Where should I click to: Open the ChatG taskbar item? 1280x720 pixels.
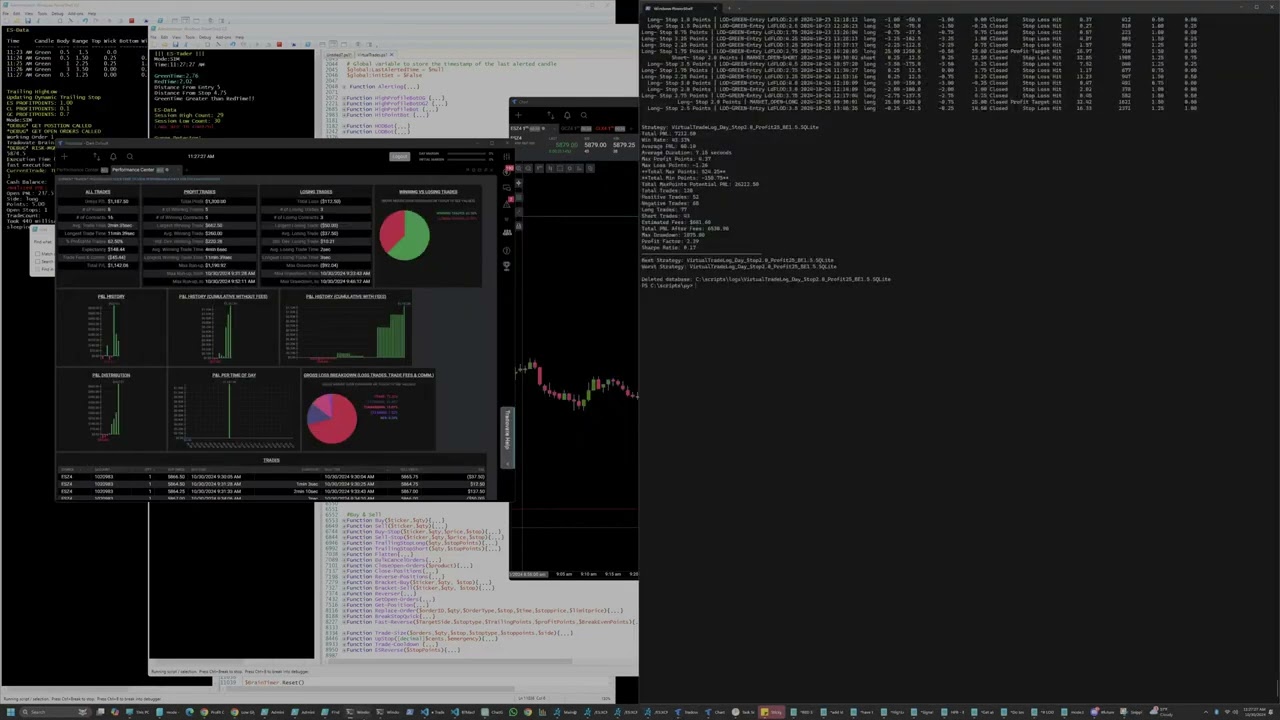point(492,712)
